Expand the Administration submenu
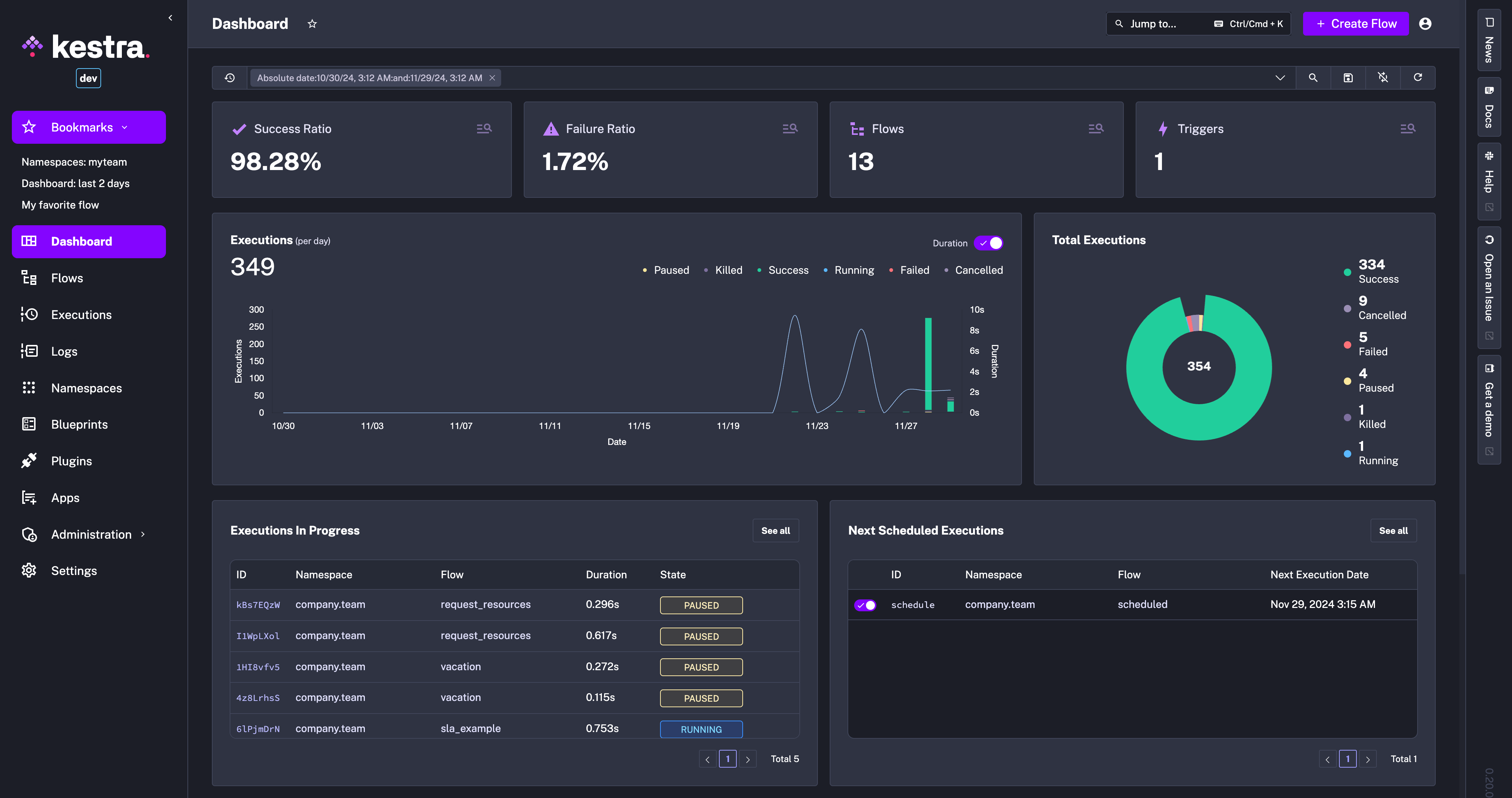Screen dimensions: 1512x798 click(91, 534)
